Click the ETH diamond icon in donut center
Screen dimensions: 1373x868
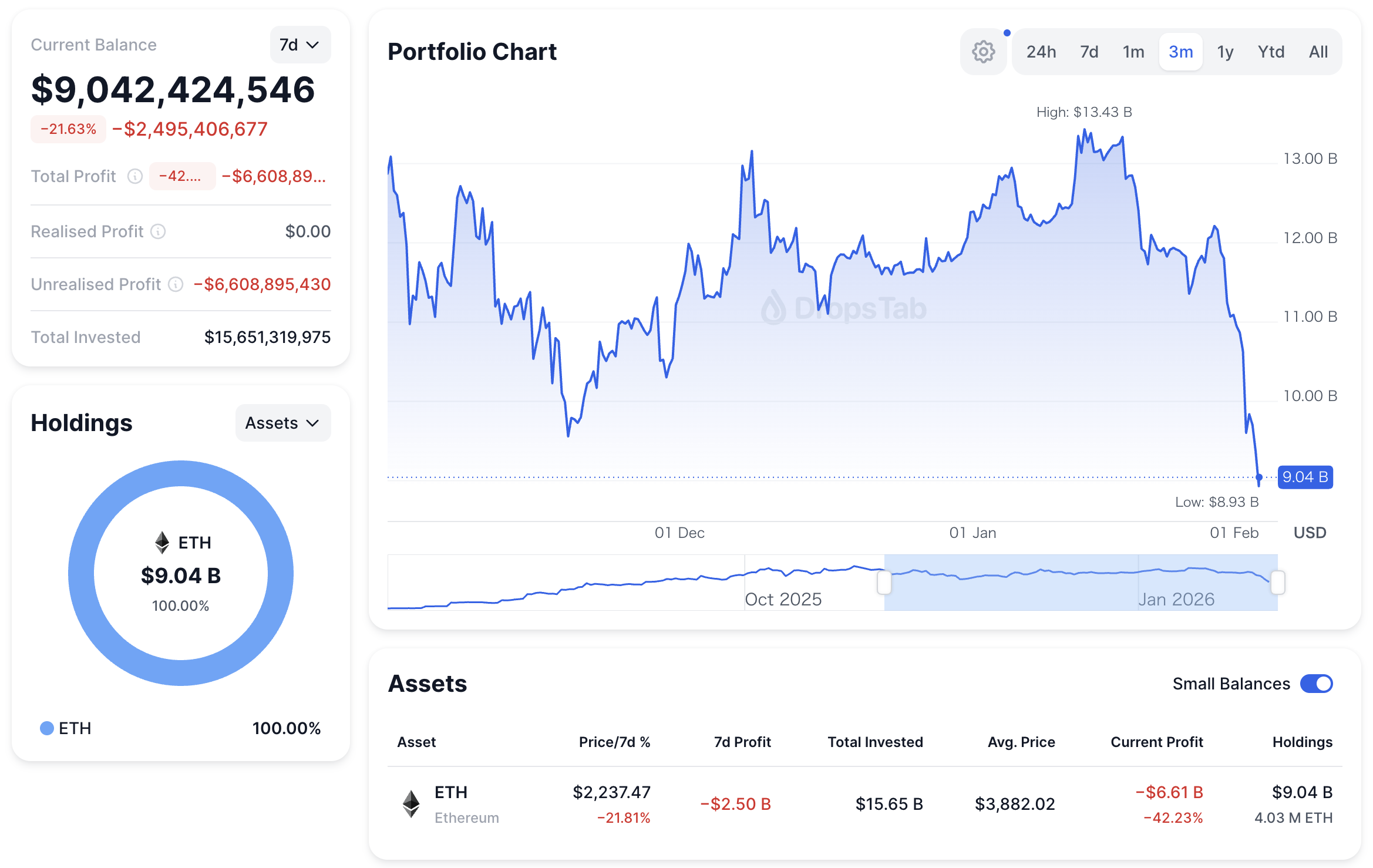162,543
